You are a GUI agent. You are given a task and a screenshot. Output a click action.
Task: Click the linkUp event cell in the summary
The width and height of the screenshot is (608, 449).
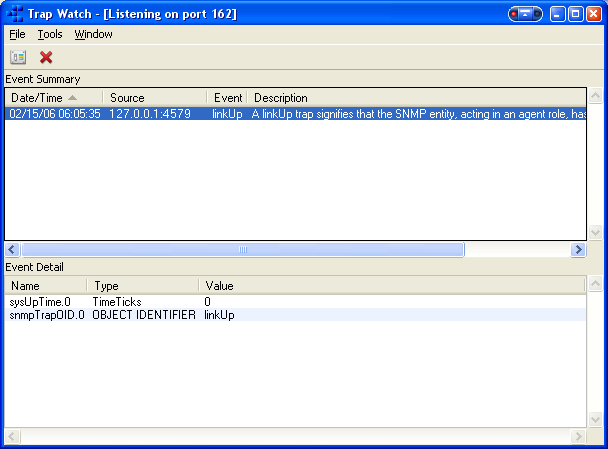click(x=227, y=114)
